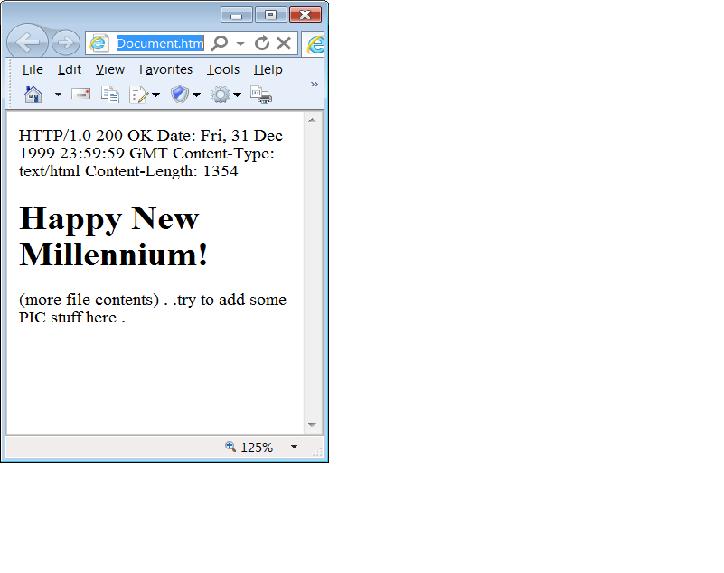Click the scrollbar down arrow
Screen dimensions: 724x573
[x=312, y=425]
